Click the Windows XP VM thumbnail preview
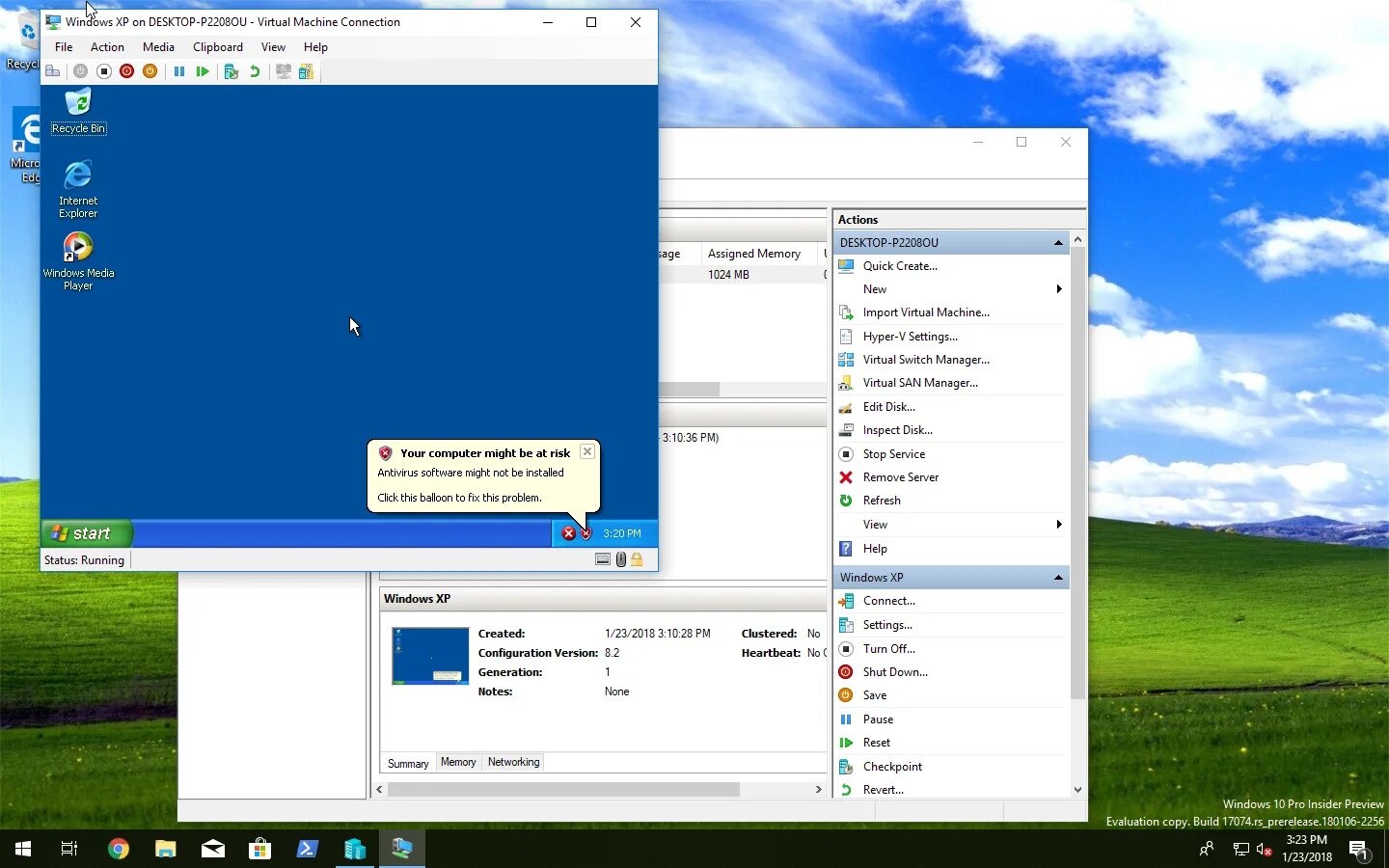1389x868 pixels. (x=430, y=656)
